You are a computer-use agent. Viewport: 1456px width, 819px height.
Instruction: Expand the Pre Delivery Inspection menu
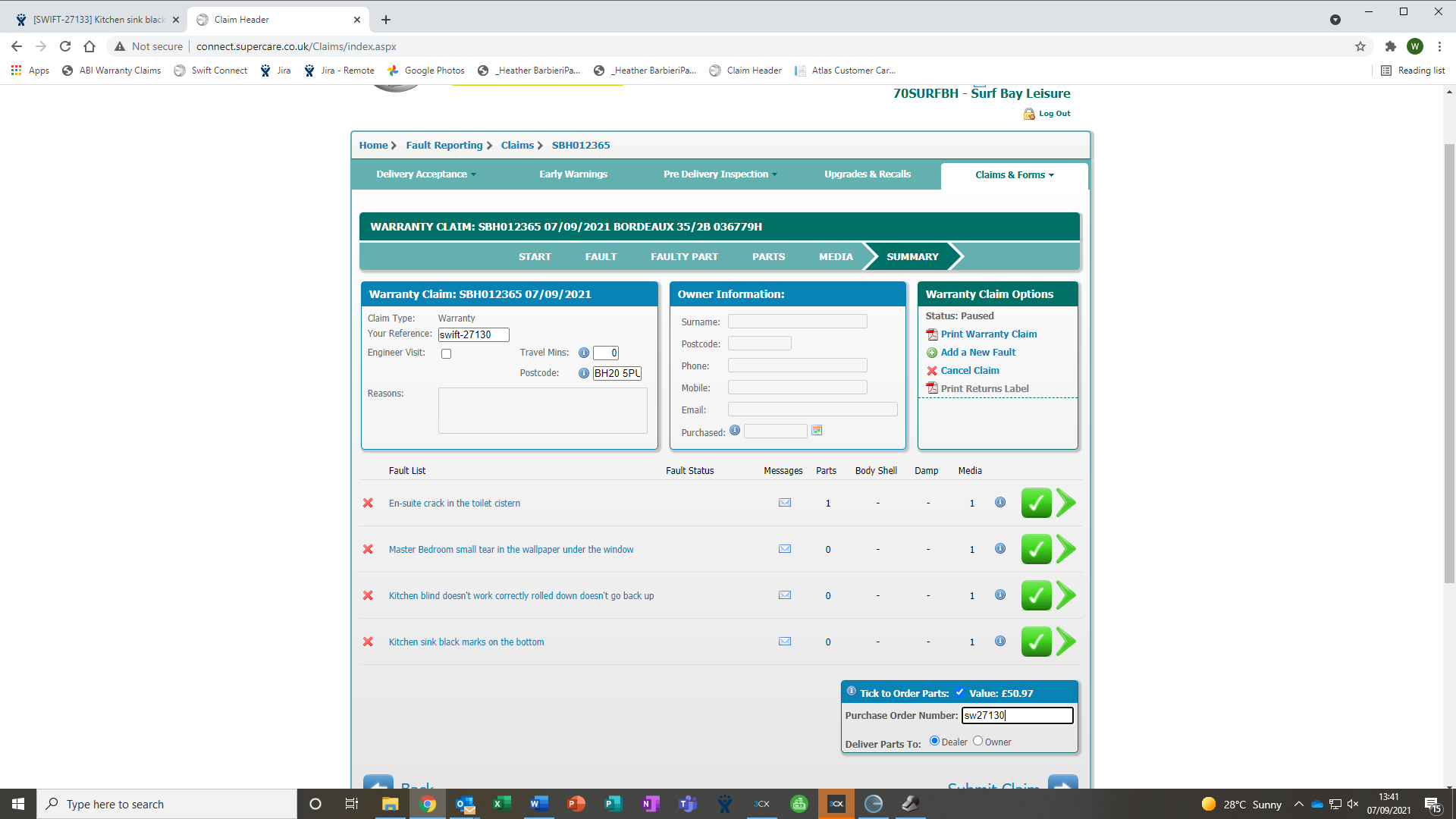click(x=720, y=174)
